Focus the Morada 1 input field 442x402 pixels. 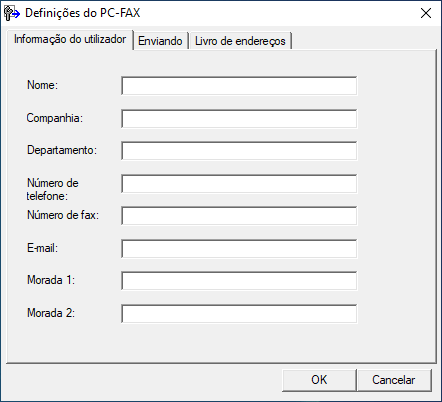tap(239, 281)
